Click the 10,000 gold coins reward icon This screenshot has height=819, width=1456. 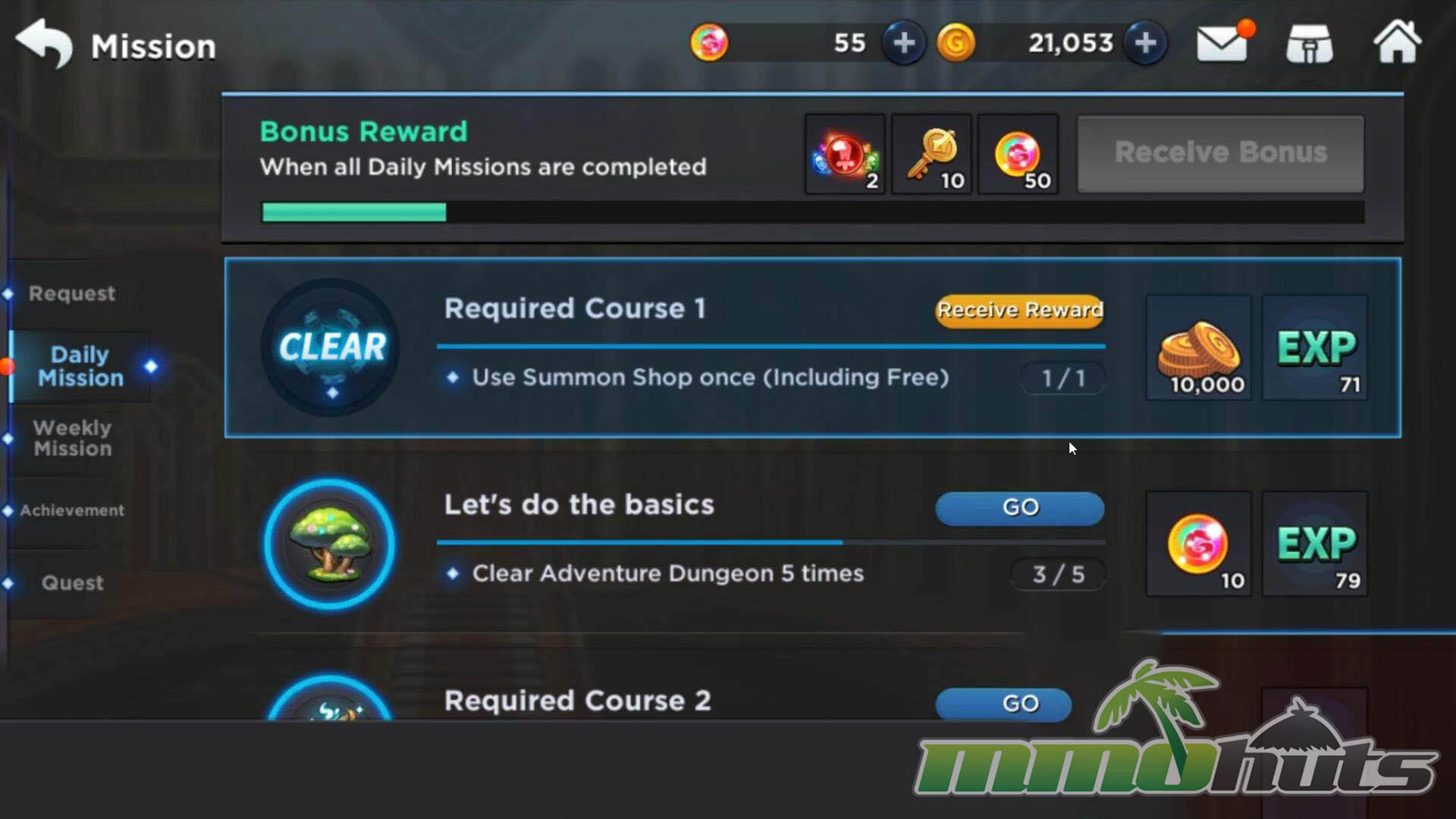pos(1198,347)
